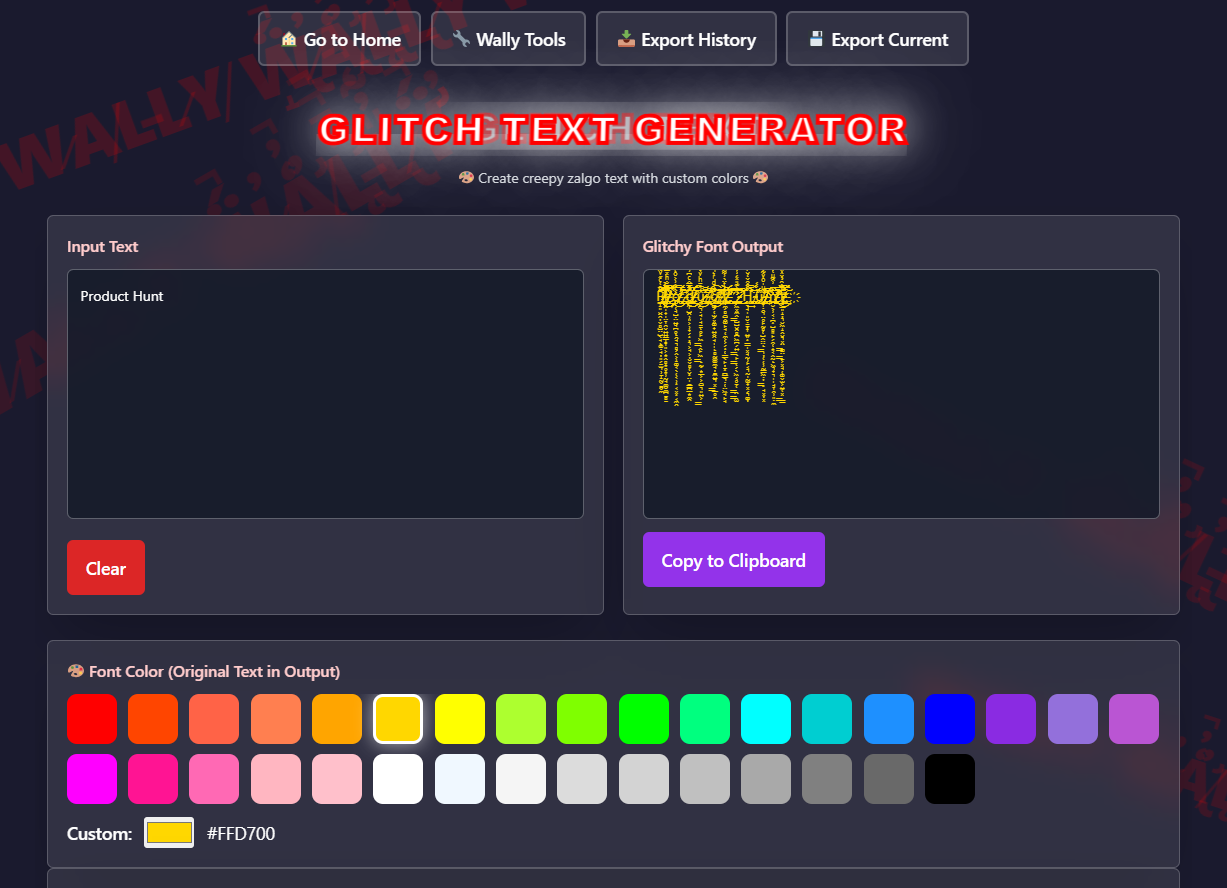Choose the deep pink swatch
The width and height of the screenshot is (1227, 888).
[x=153, y=779]
